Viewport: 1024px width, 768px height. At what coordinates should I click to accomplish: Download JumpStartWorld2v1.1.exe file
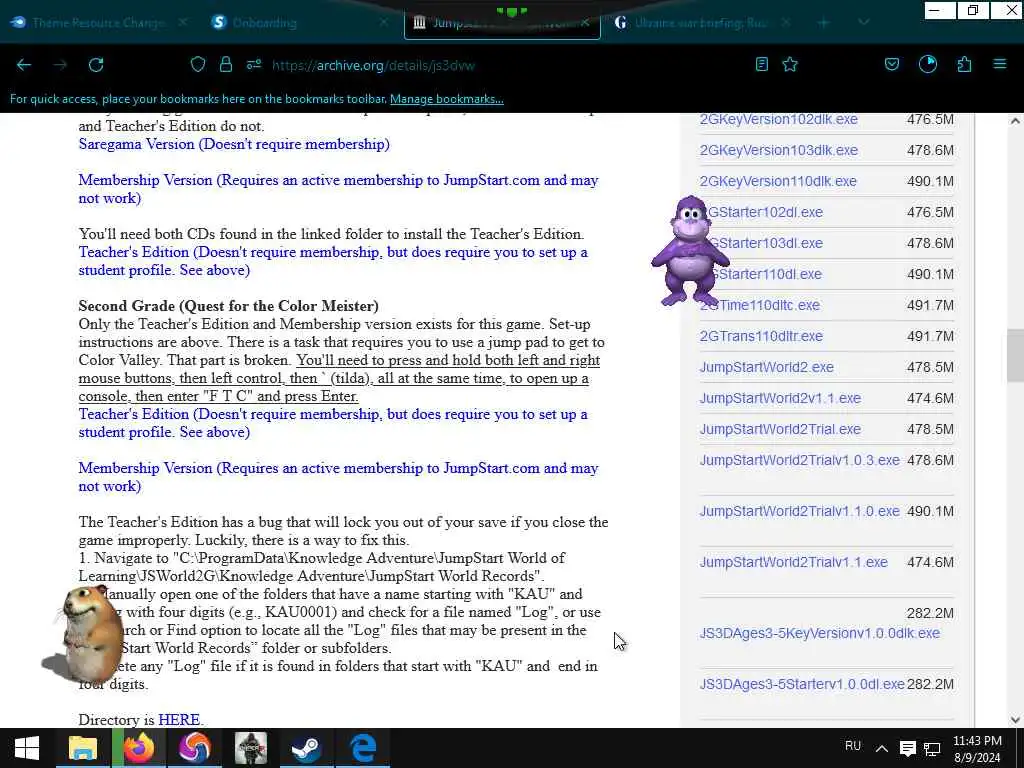pyautogui.click(x=780, y=398)
